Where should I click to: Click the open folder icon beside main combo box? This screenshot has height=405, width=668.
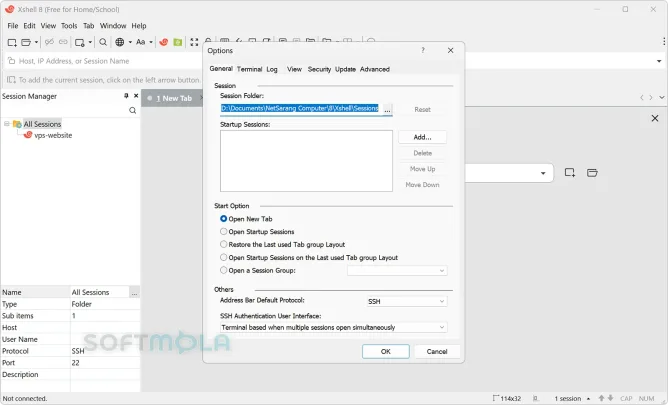click(x=592, y=172)
